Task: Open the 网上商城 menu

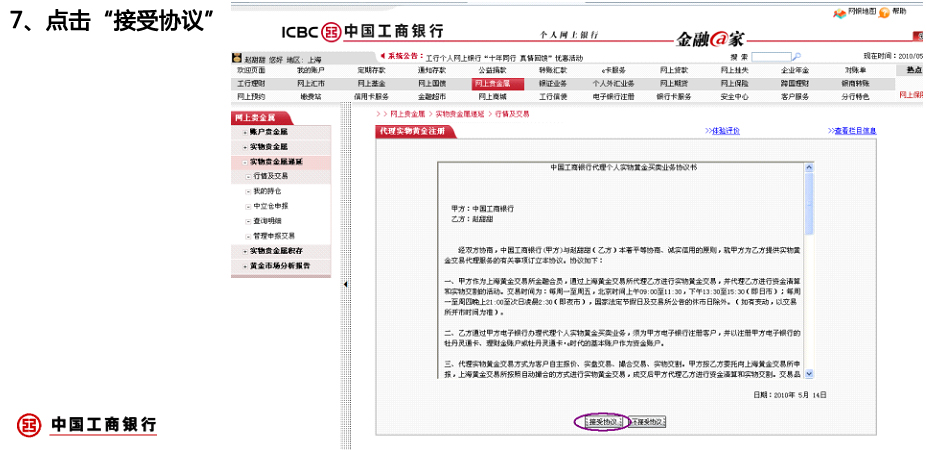Action: [x=492, y=96]
